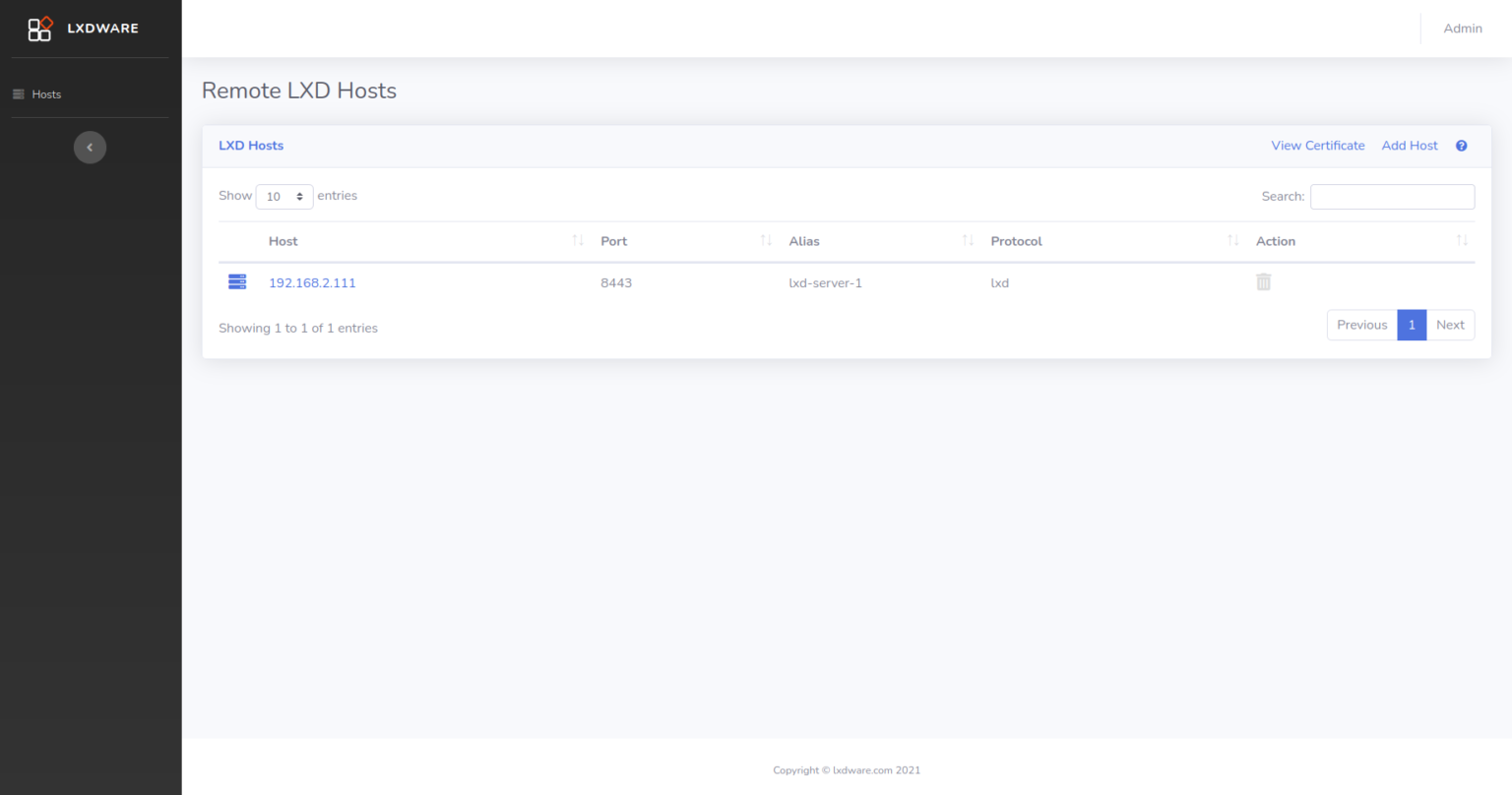Toggle Host column sorting arrows
The width and height of the screenshot is (1512, 795).
[x=578, y=240]
